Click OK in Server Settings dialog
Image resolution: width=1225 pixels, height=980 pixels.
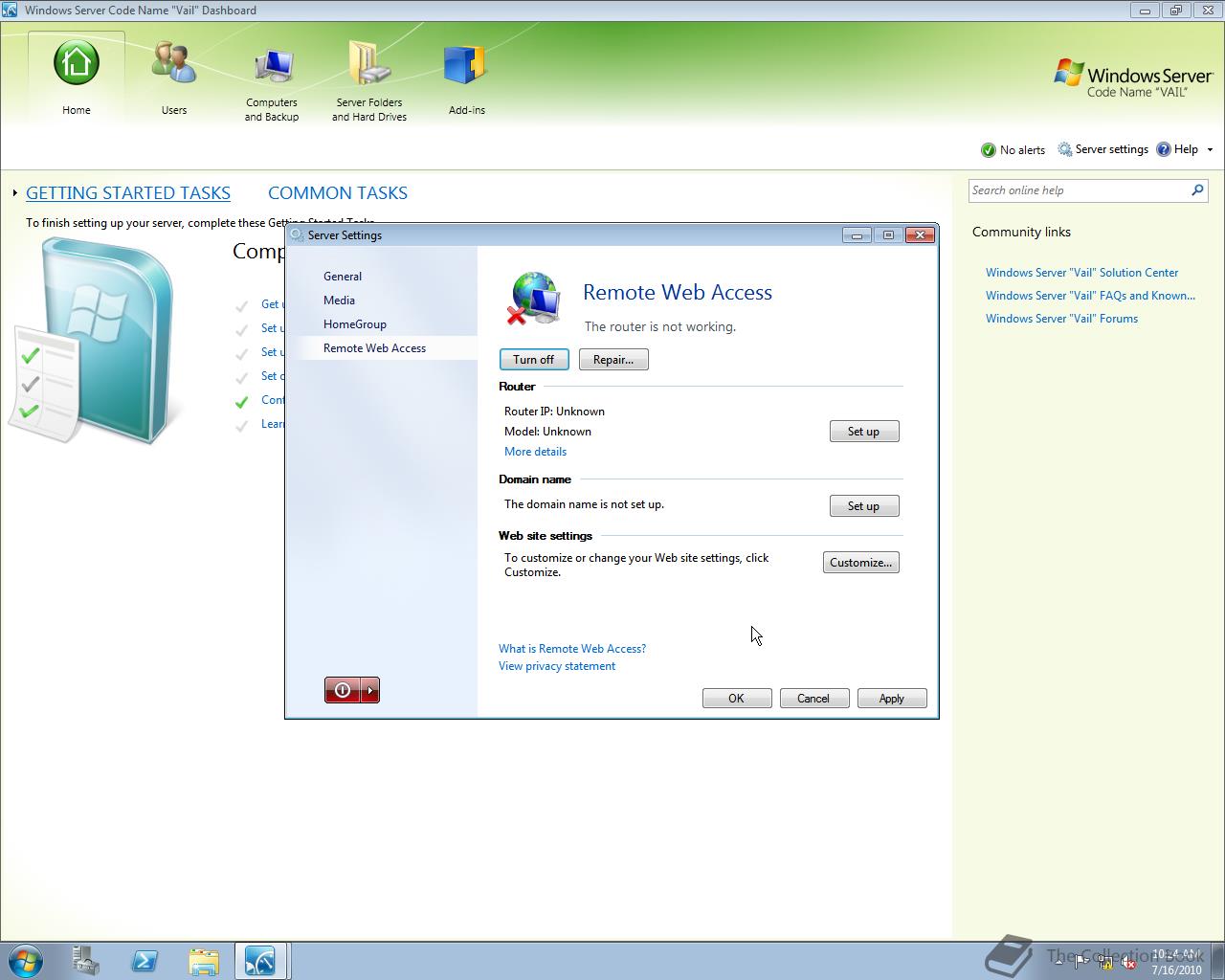point(737,699)
